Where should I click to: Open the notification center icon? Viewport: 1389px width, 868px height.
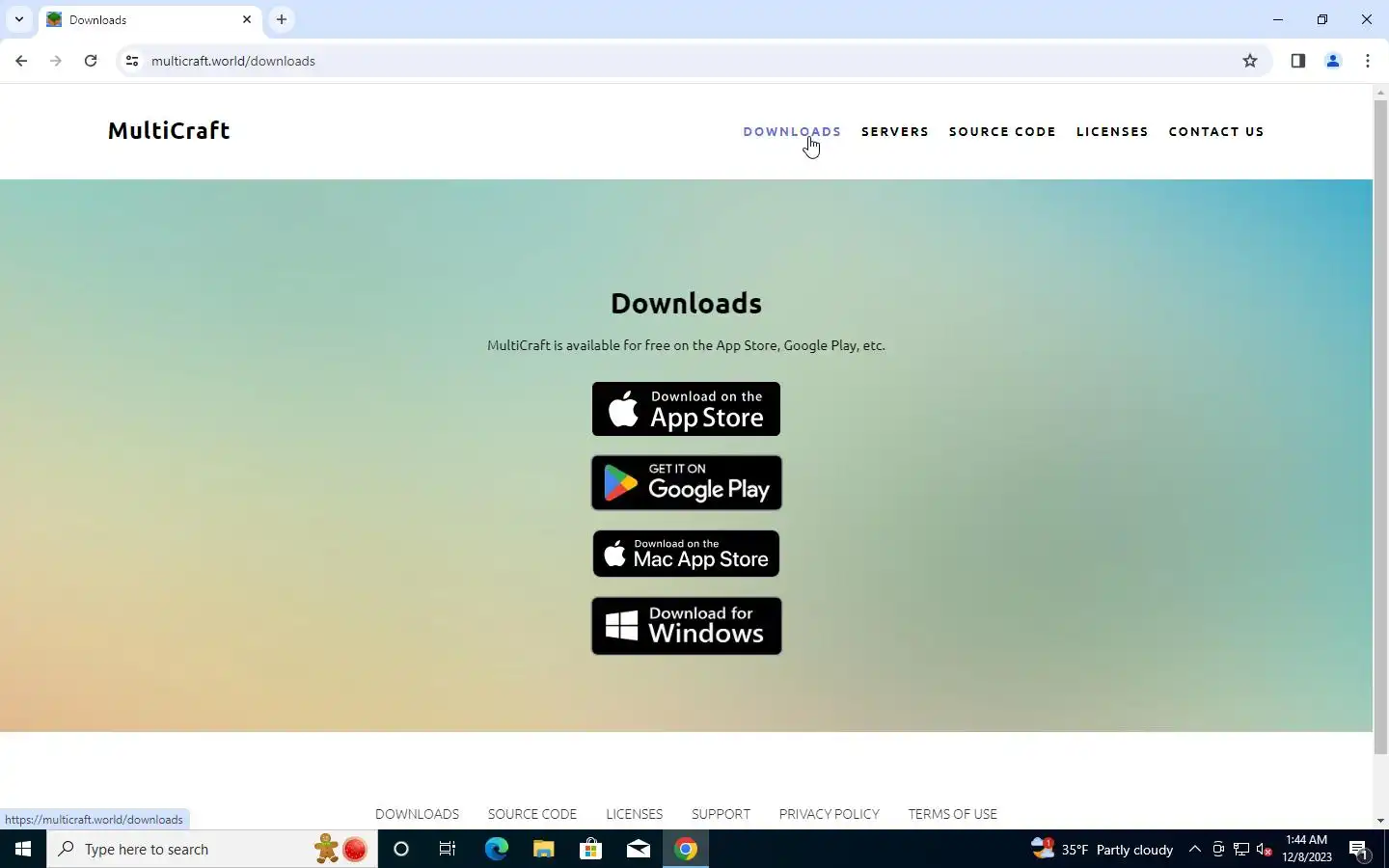tap(1359, 849)
